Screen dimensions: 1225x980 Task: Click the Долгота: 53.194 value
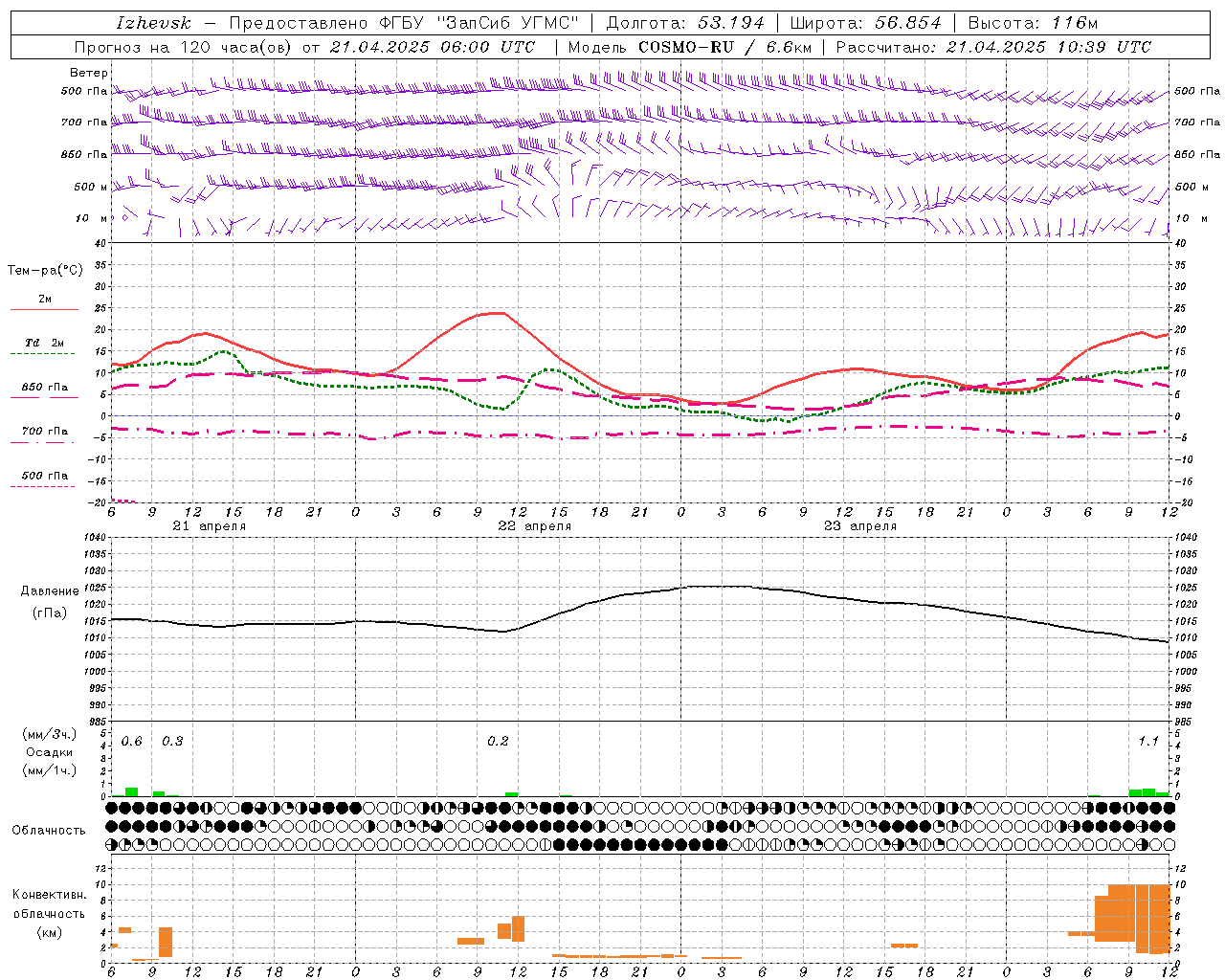pyautogui.click(x=684, y=23)
